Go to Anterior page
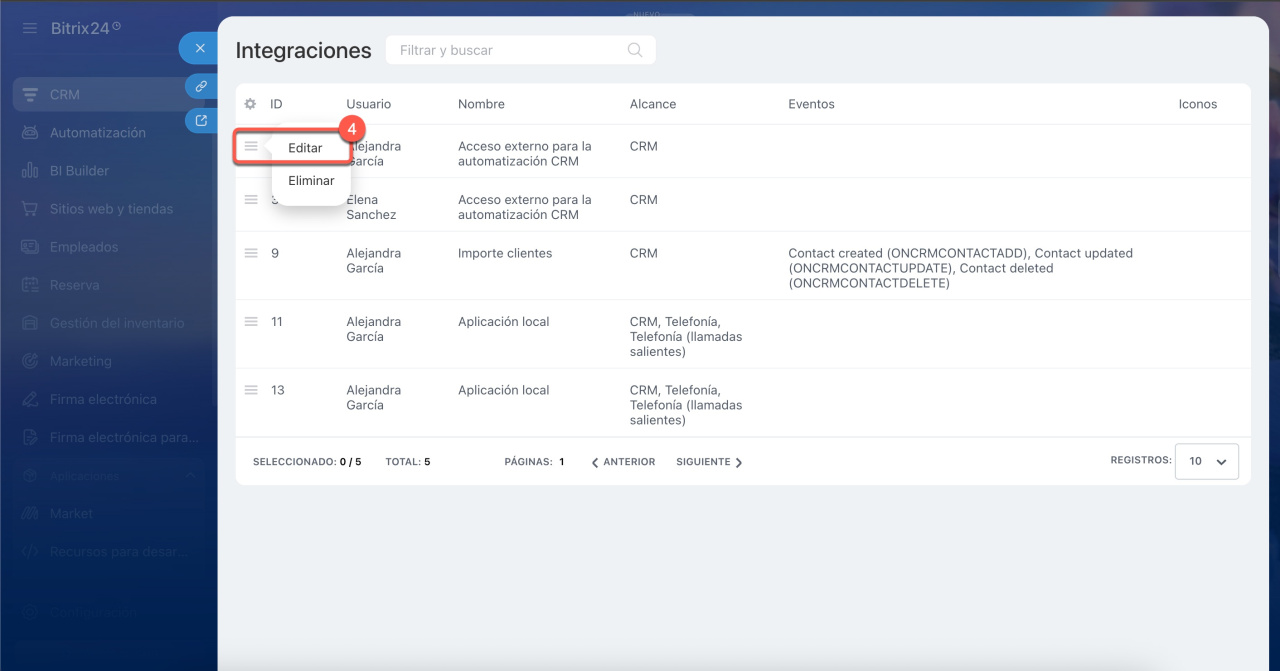The width and height of the screenshot is (1280, 671). pyautogui.click(x=623, y=462)
